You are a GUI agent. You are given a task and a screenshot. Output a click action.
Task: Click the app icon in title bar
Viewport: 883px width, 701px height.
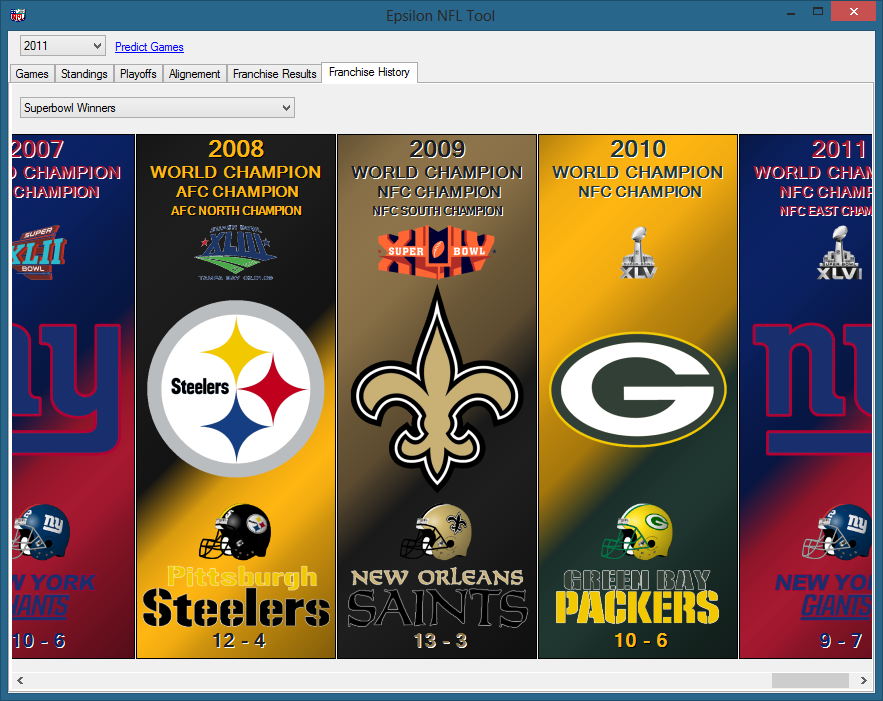[x=17, y=15]
